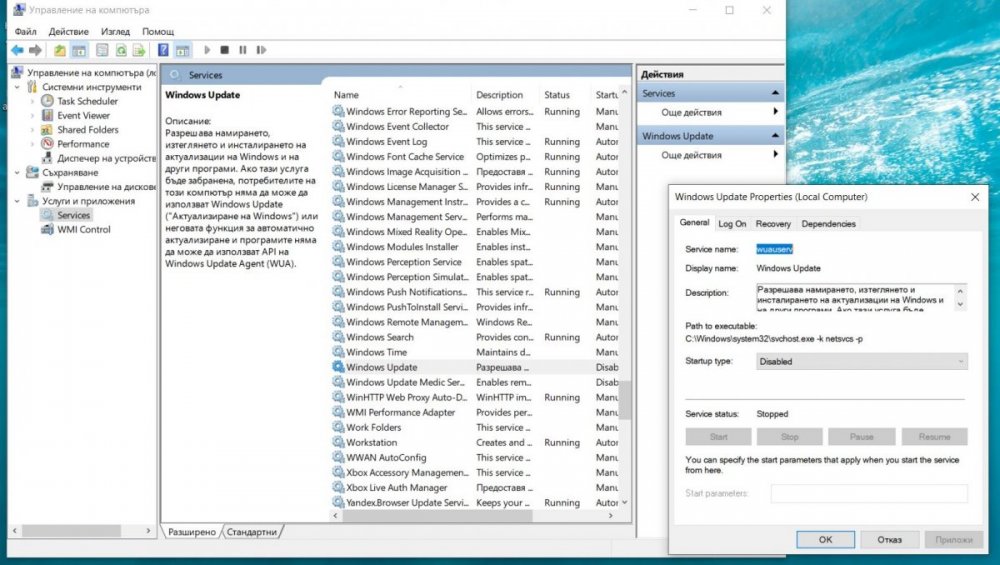Screen dimensions: 1000x565
Task: Switch to Разширено view tab
Action: tap(192, 532)
